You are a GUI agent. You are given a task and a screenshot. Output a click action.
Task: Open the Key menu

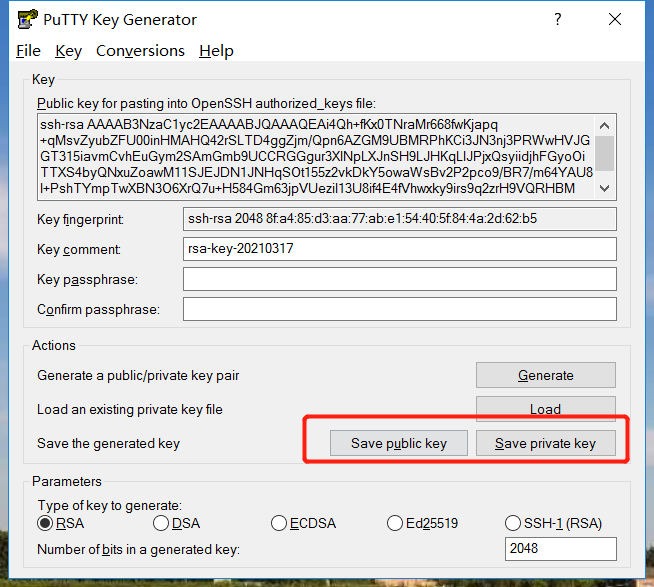click(x=68, y=51)
